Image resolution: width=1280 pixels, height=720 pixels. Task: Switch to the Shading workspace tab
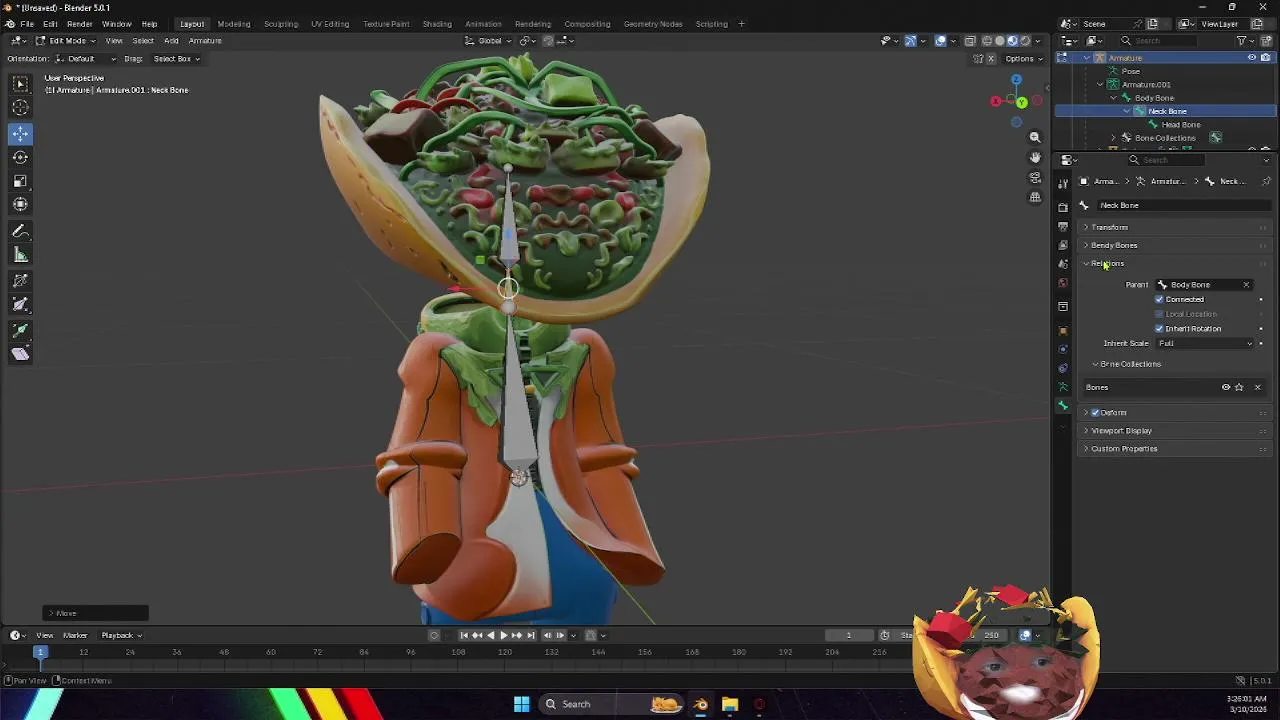(x=437, y=24)
